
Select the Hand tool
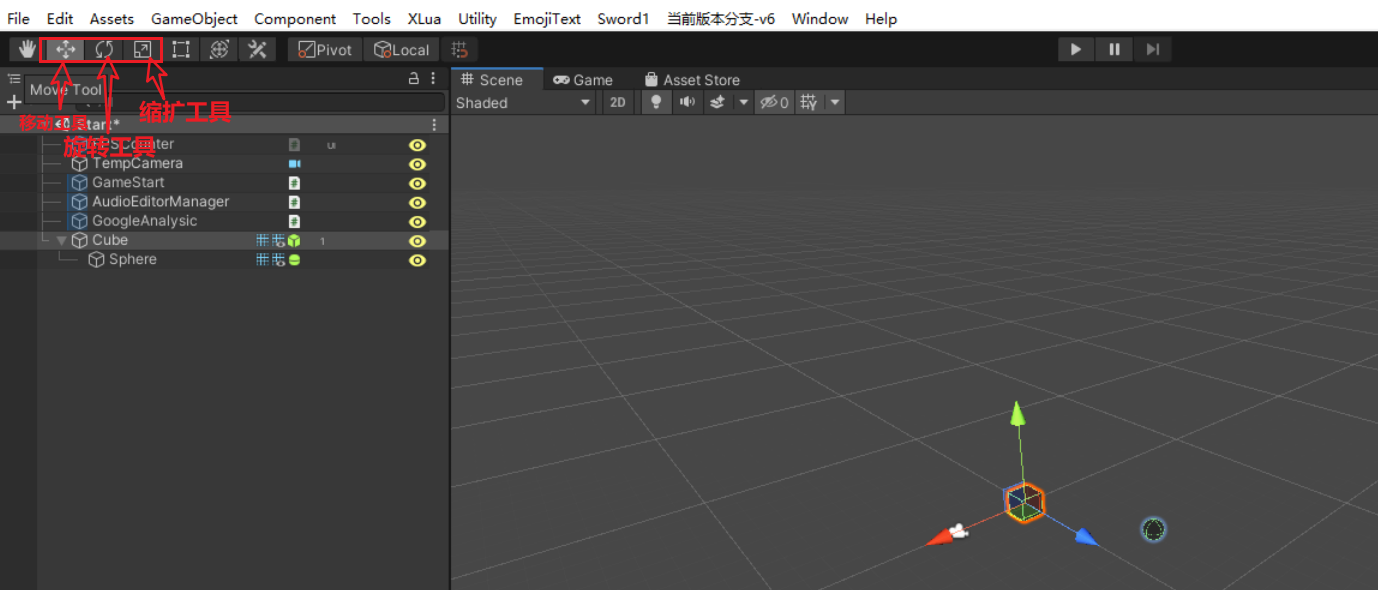coord(26,49)
